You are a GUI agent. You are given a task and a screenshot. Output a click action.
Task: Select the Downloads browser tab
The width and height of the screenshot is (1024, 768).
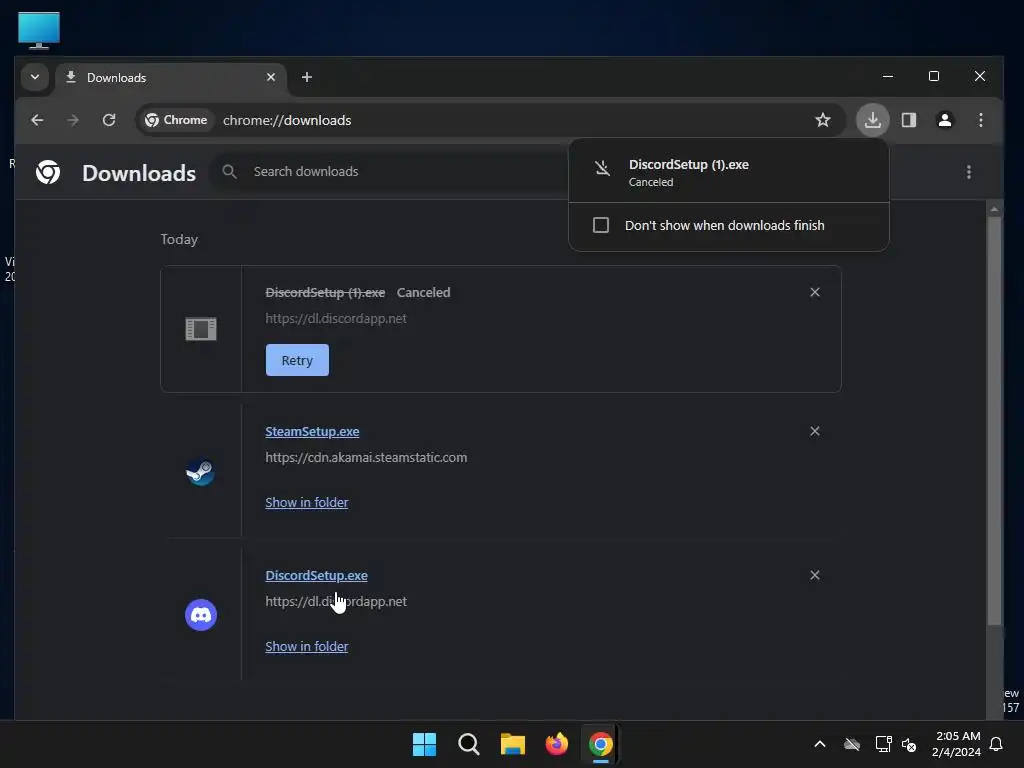pyautogui.click(x=170, y=78)
